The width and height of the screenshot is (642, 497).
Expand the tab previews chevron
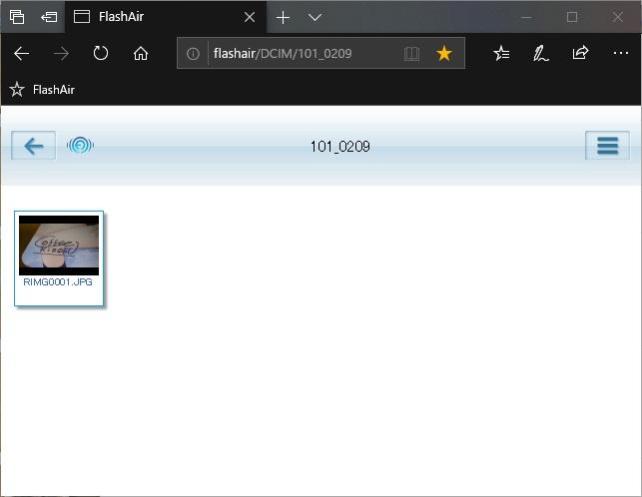315,17
